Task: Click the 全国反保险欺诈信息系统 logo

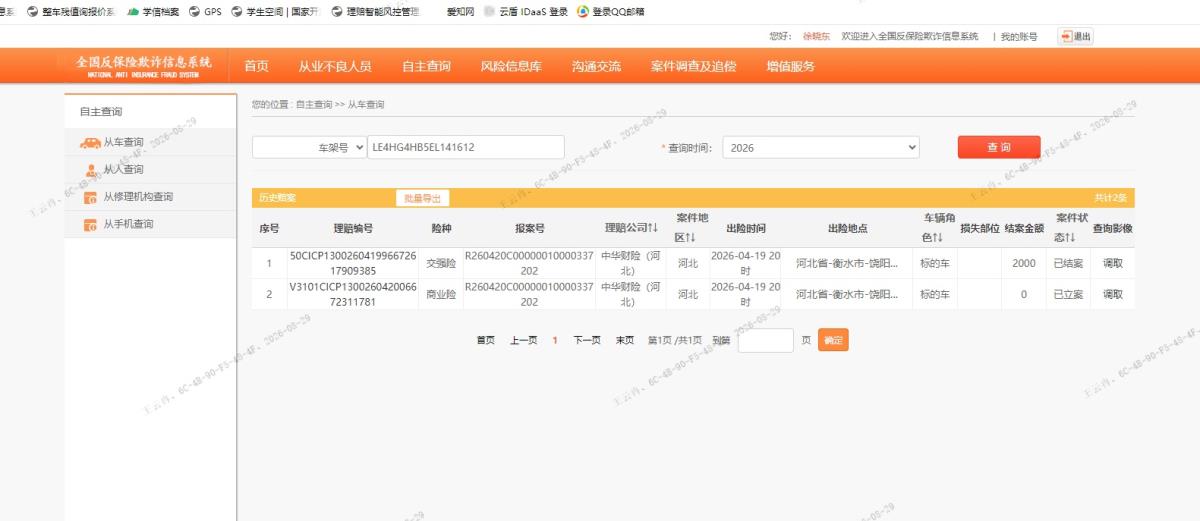Action: click(143, 66)
